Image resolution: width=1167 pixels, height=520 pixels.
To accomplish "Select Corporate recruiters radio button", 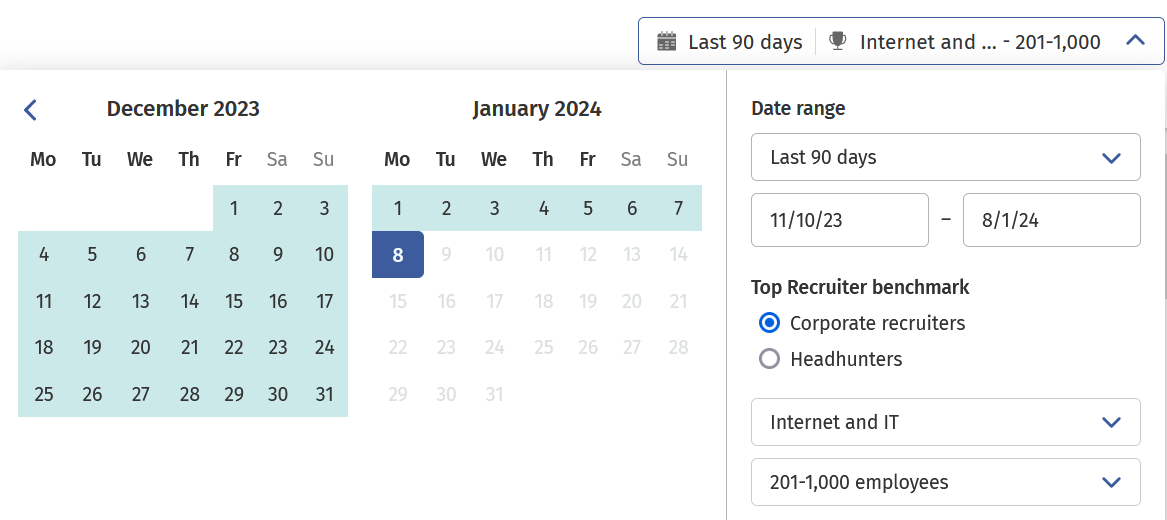I will pyautogui.click(x=769, y=323).
